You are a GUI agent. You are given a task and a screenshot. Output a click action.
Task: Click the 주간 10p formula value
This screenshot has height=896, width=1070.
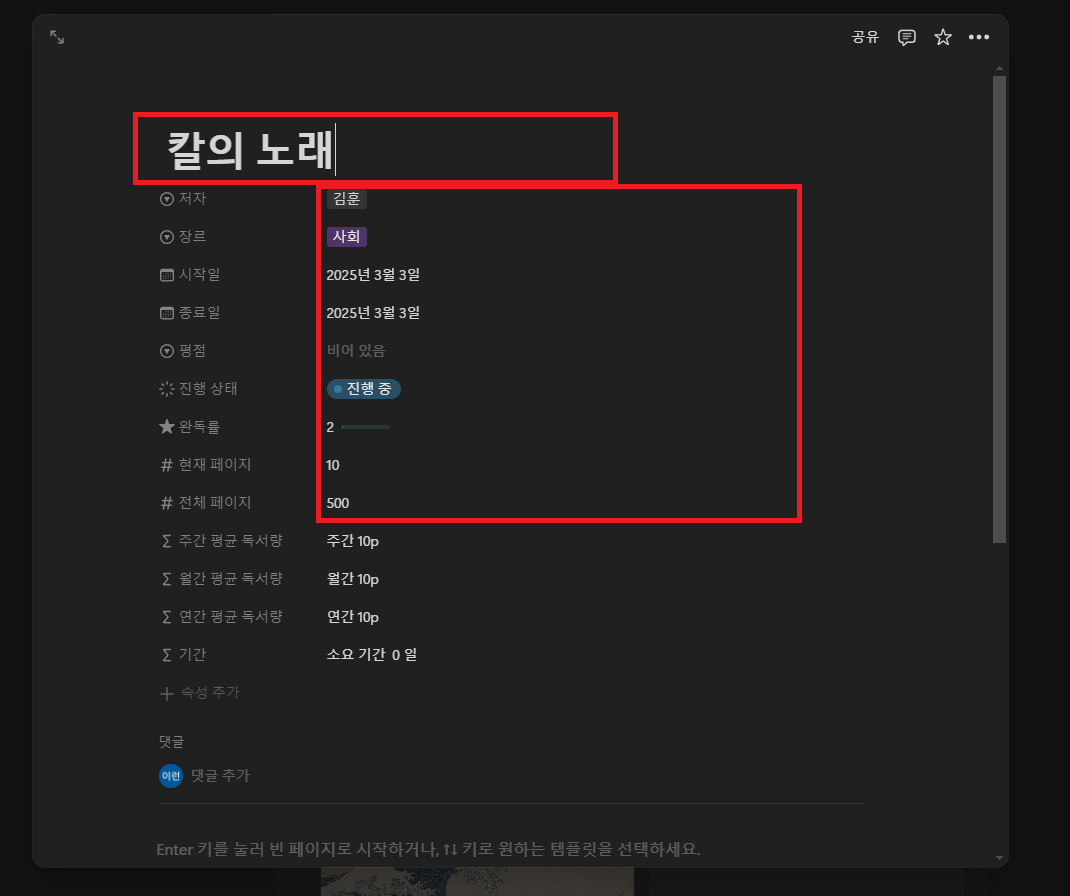[x=353, y=541]
